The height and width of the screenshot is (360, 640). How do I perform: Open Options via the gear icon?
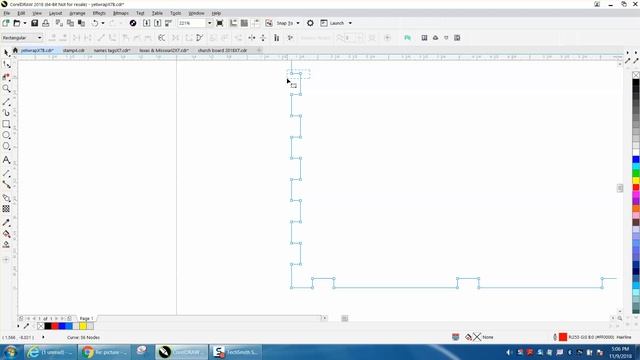(310, 23)
